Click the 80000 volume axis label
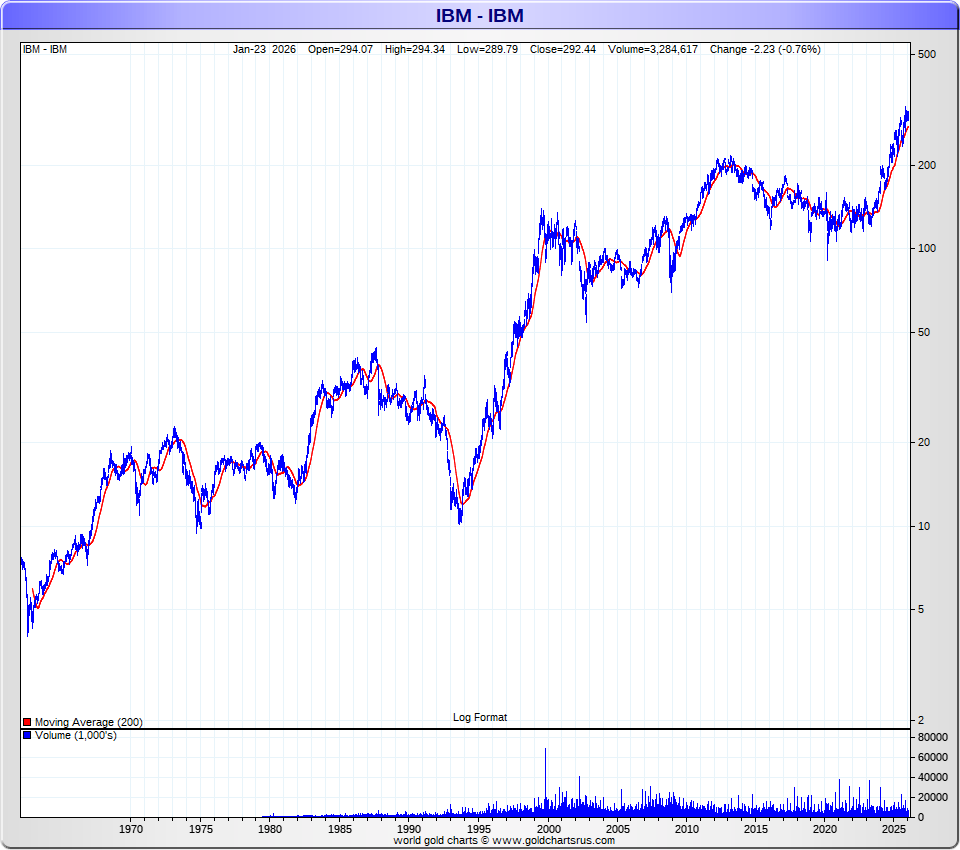960x850 pixels. pyautogui.click(x=932, y=737)
